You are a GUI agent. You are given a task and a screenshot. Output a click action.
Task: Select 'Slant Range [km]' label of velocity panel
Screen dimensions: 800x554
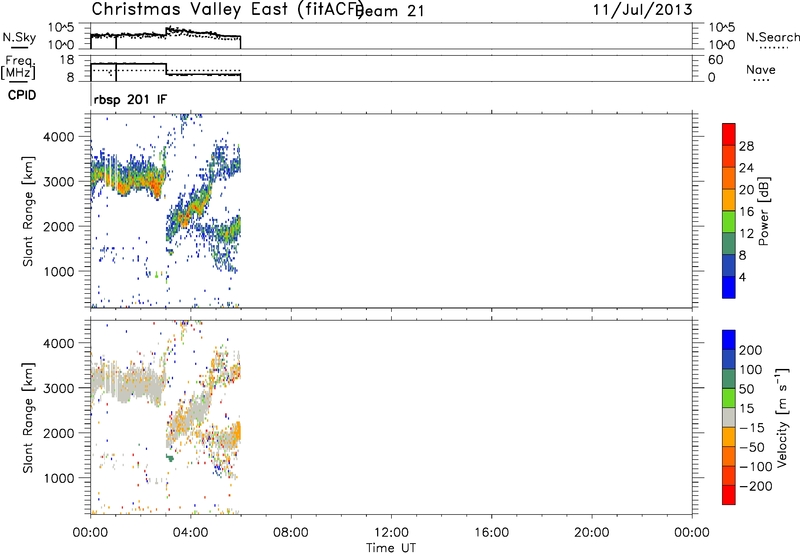tap(28, 418)
